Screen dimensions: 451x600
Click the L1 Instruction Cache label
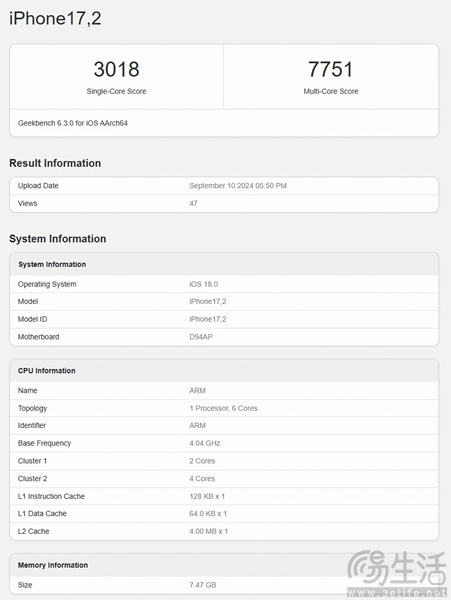tap(51, 496)
